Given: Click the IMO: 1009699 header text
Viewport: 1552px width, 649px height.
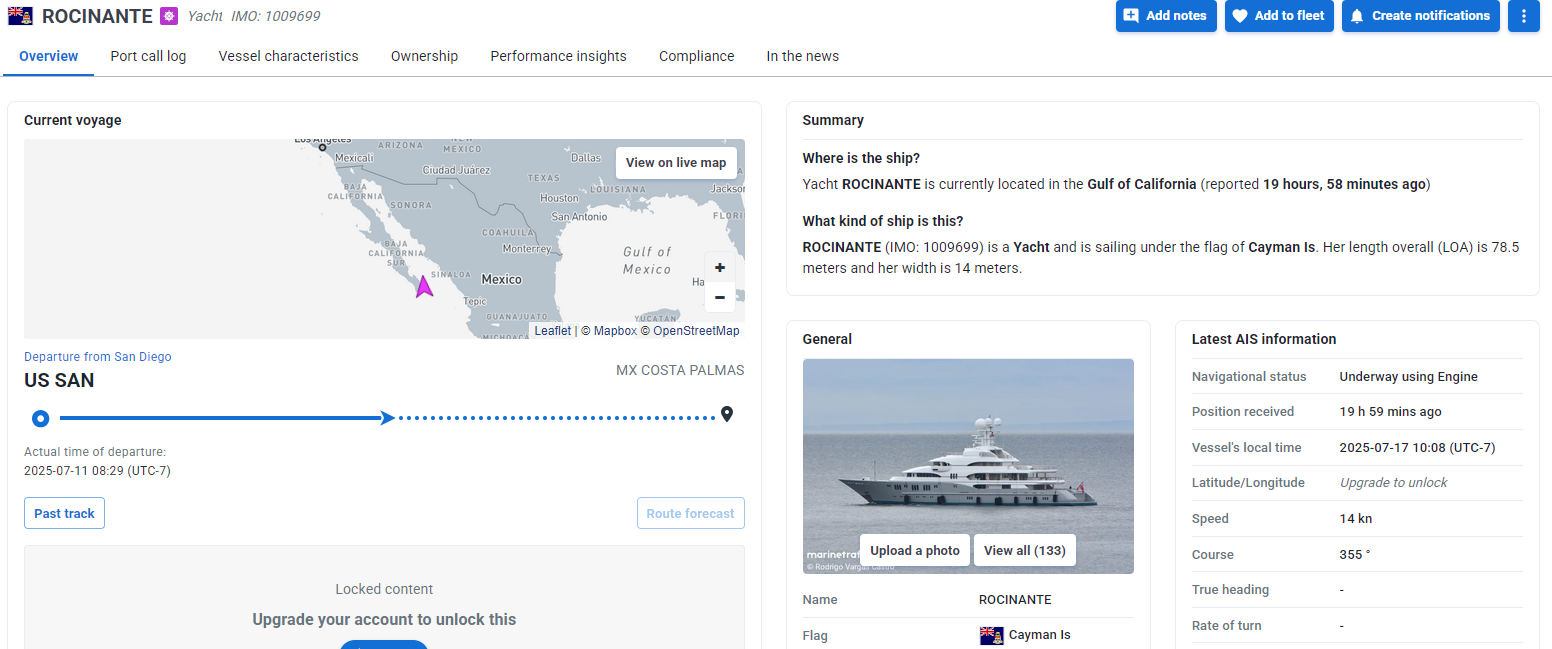Looking at the screenshot, I should point(276,16).
